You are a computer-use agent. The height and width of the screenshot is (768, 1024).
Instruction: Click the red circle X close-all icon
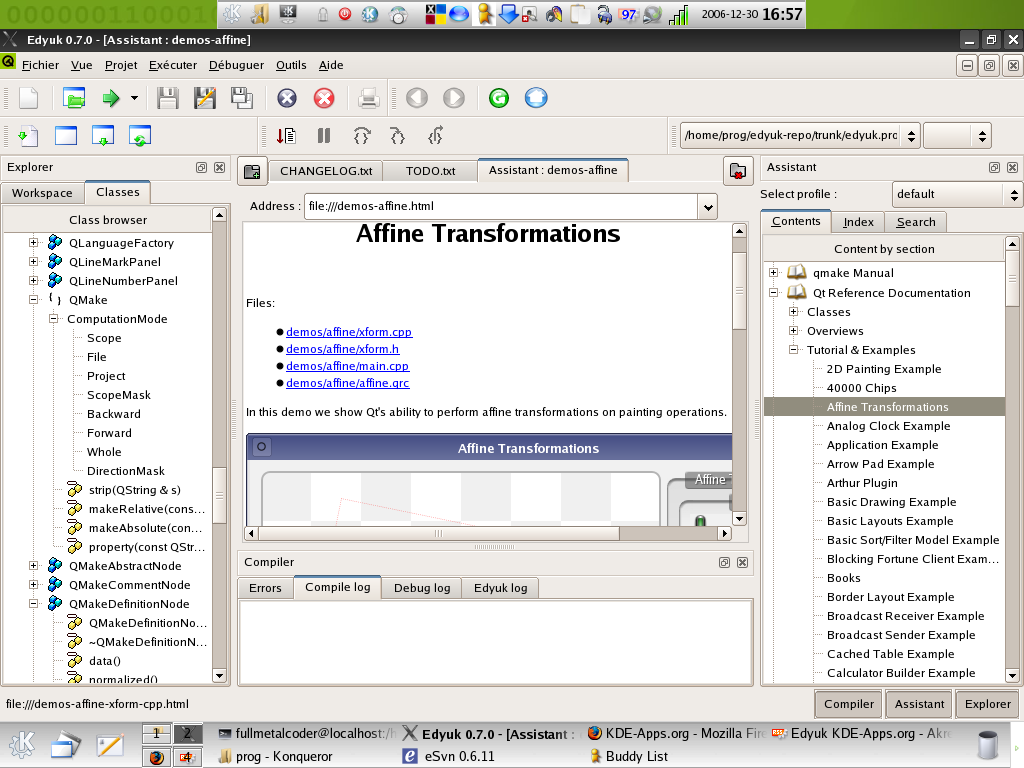(324, 99)
